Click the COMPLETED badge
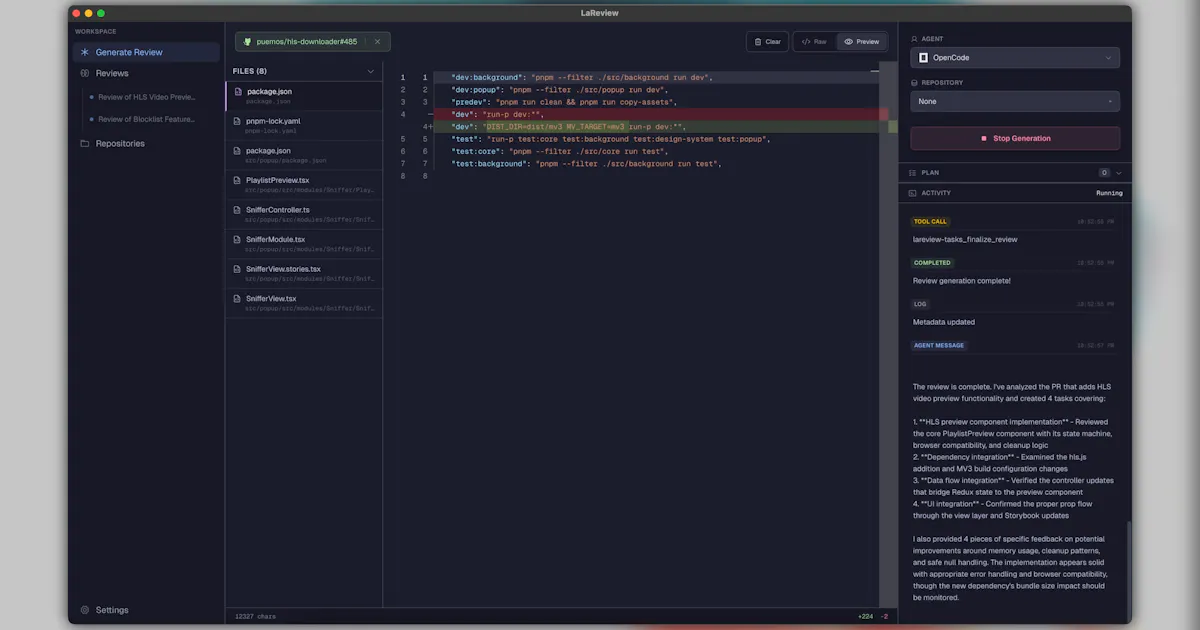This screenshot has height=630, width=1200. [932, 263]
